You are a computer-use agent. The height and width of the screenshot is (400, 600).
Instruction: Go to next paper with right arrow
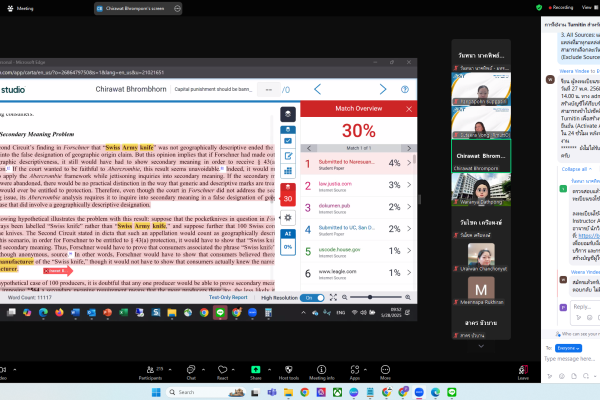coord(383,89)
